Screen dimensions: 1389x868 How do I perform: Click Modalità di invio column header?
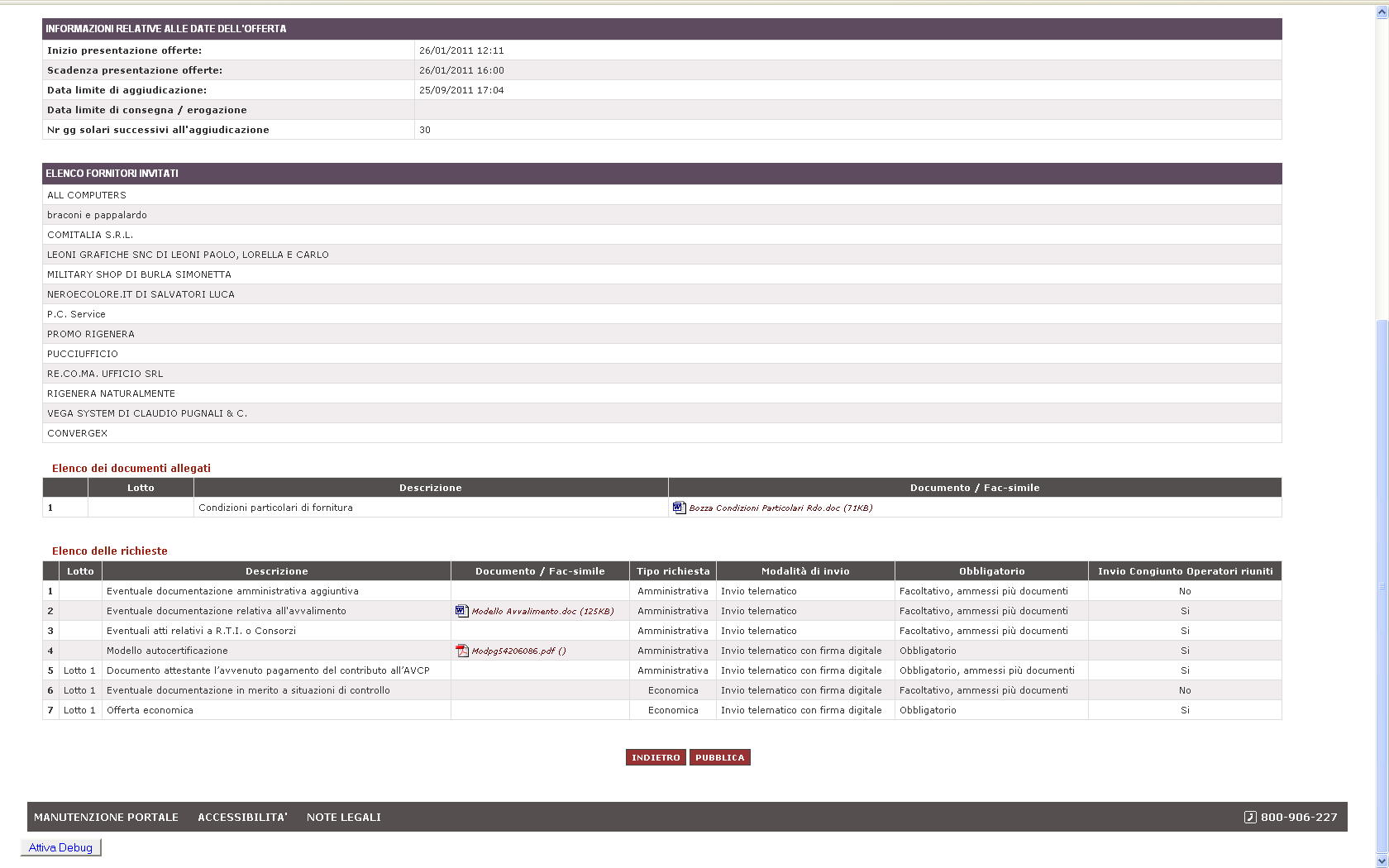805,571
